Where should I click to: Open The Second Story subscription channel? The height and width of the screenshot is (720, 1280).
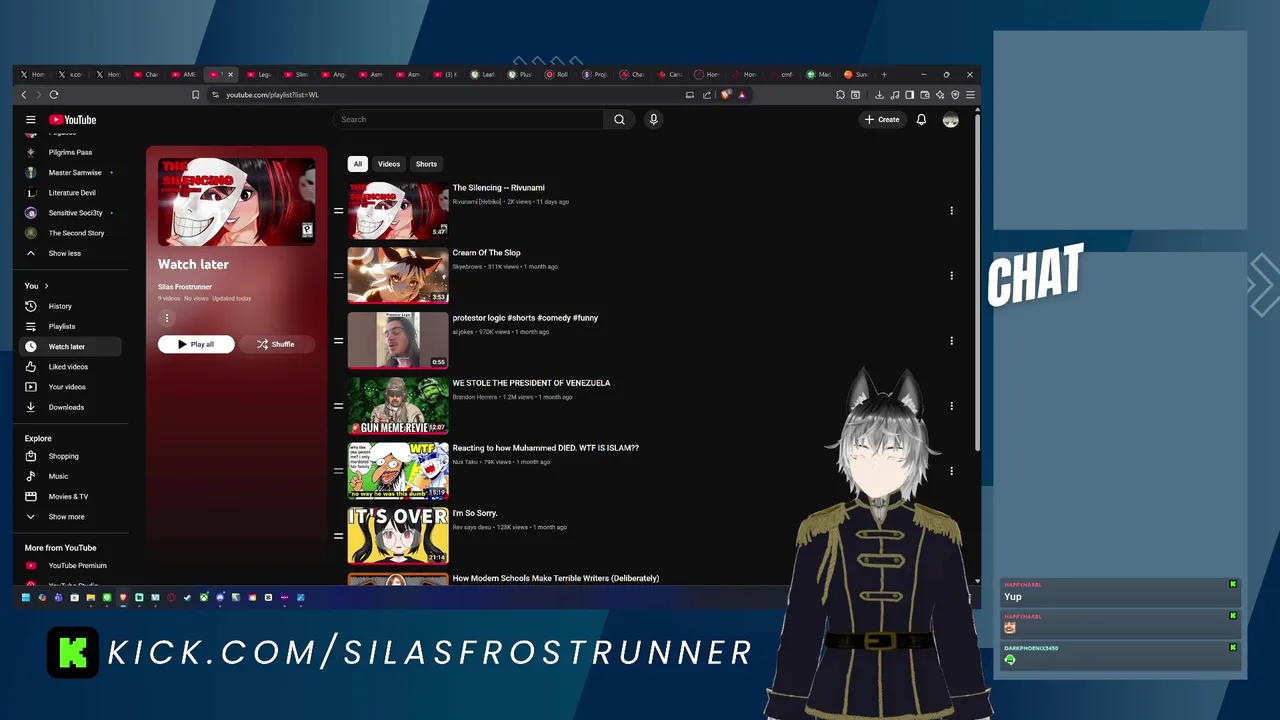click(70, 233)
